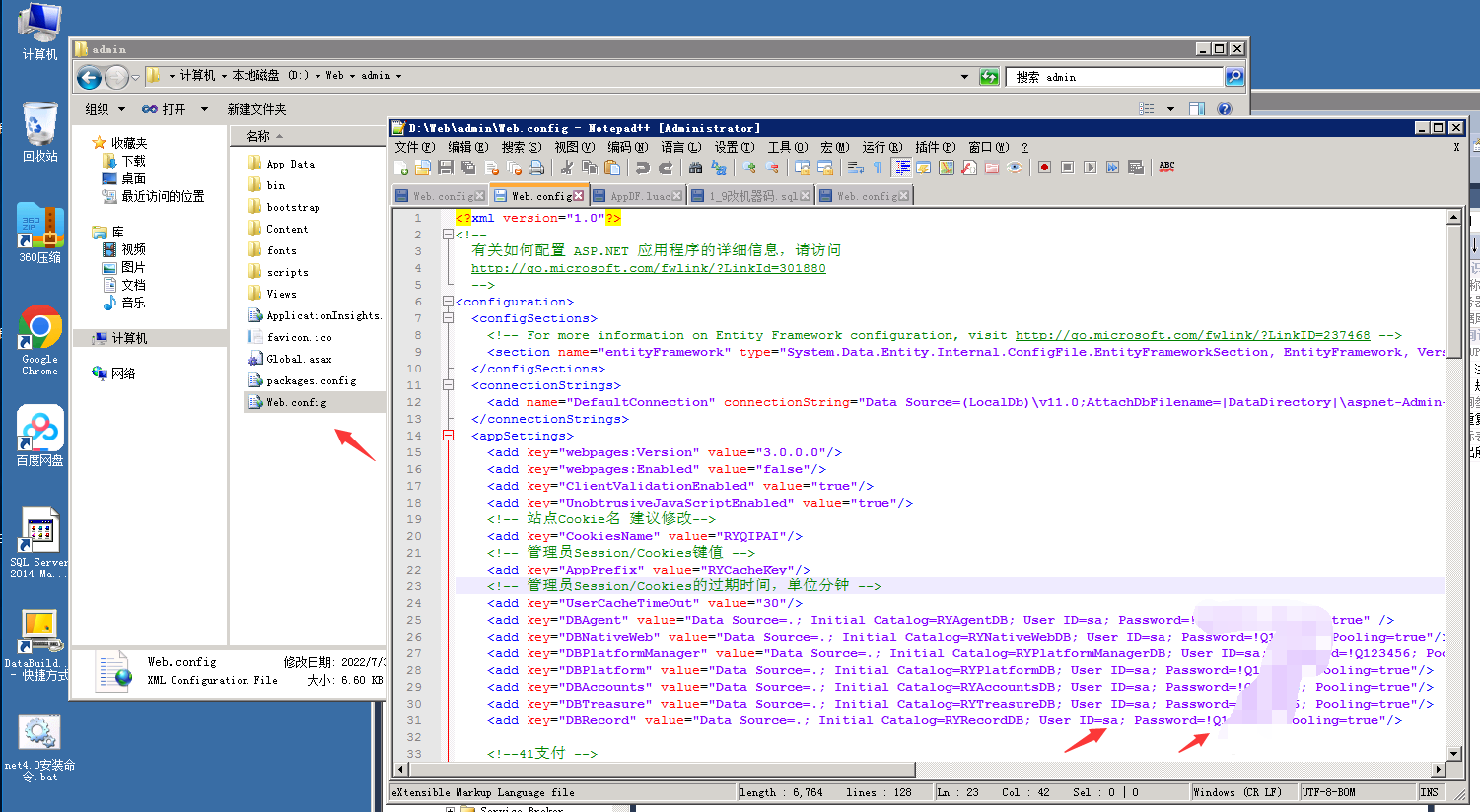Save the current file with the Save icon
The image size is (1480, 812).
tap(445, 168)
